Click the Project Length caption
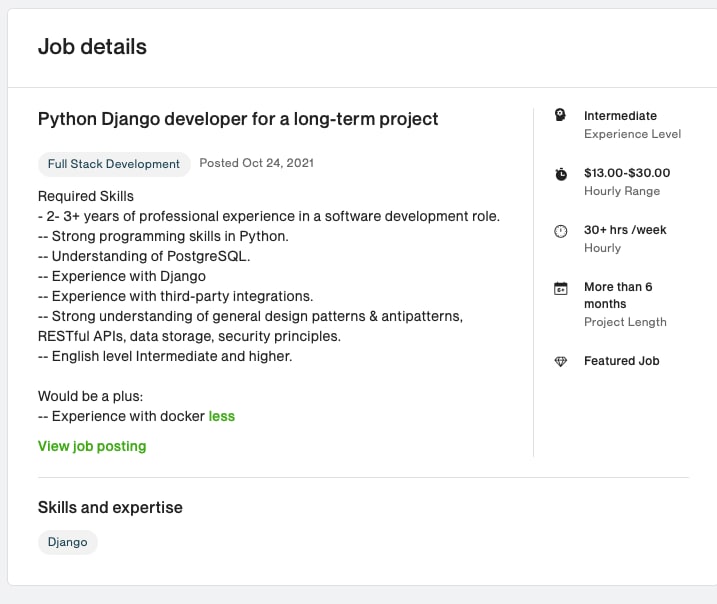Viewport: 717px width, 604px height. coord(625,322)
